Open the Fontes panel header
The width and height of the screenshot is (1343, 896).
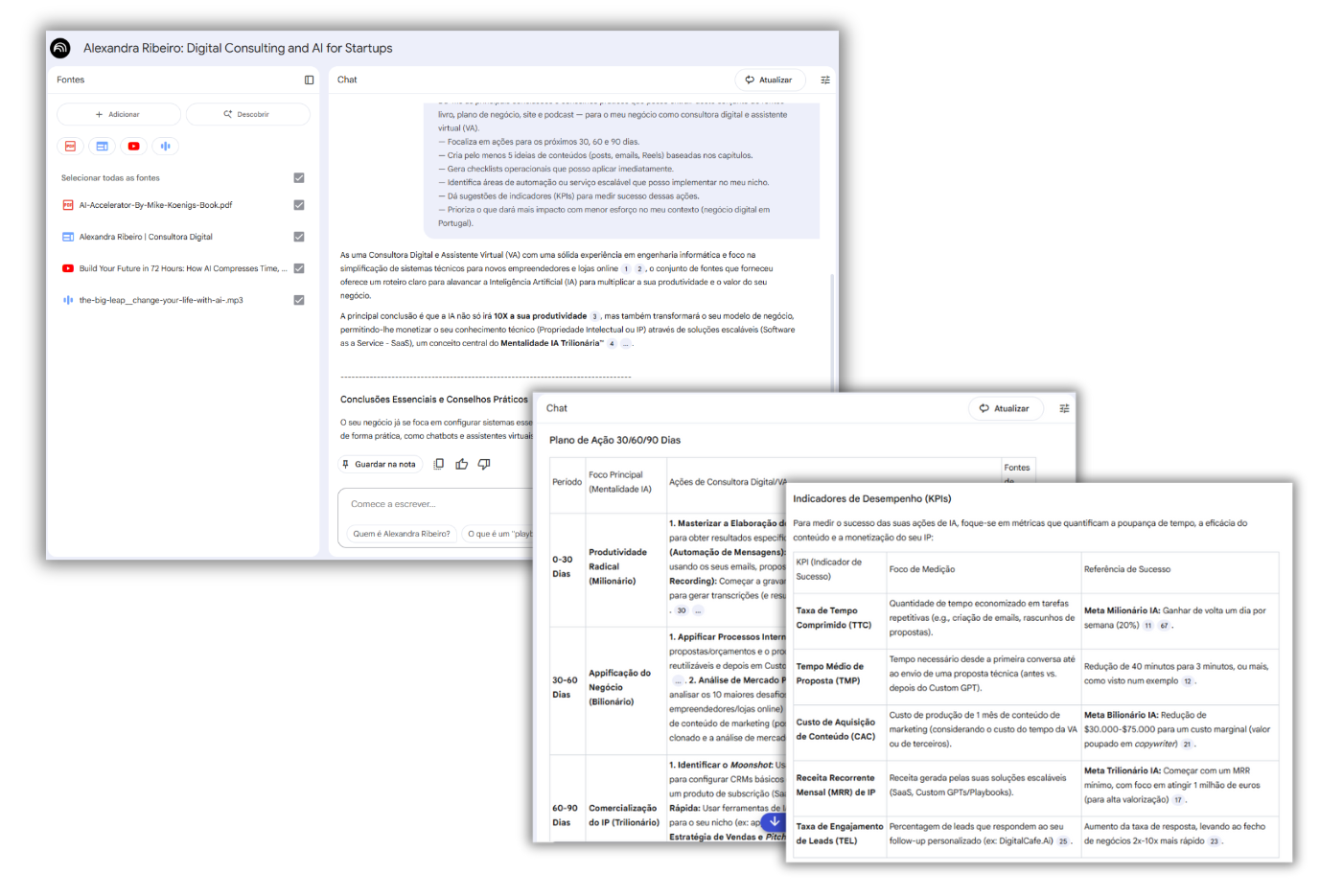coord(69,80)
